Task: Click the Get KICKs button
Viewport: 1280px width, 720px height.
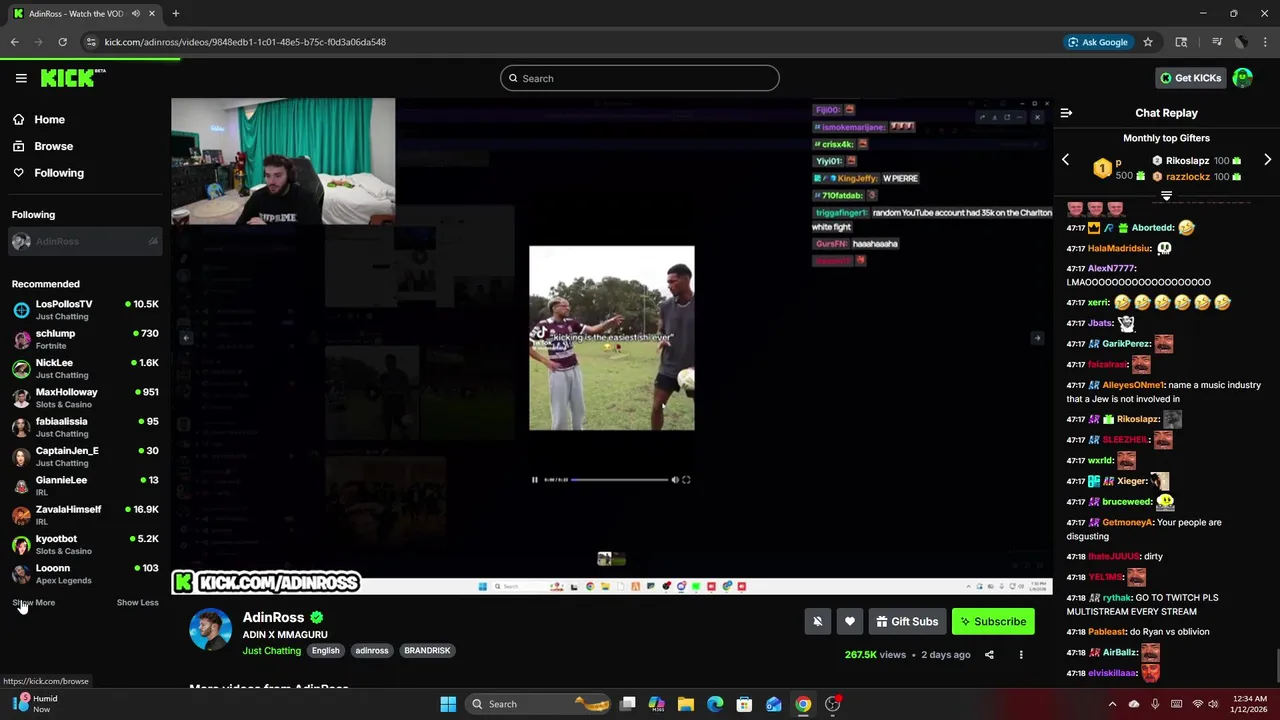Action: pos(1190,78)
